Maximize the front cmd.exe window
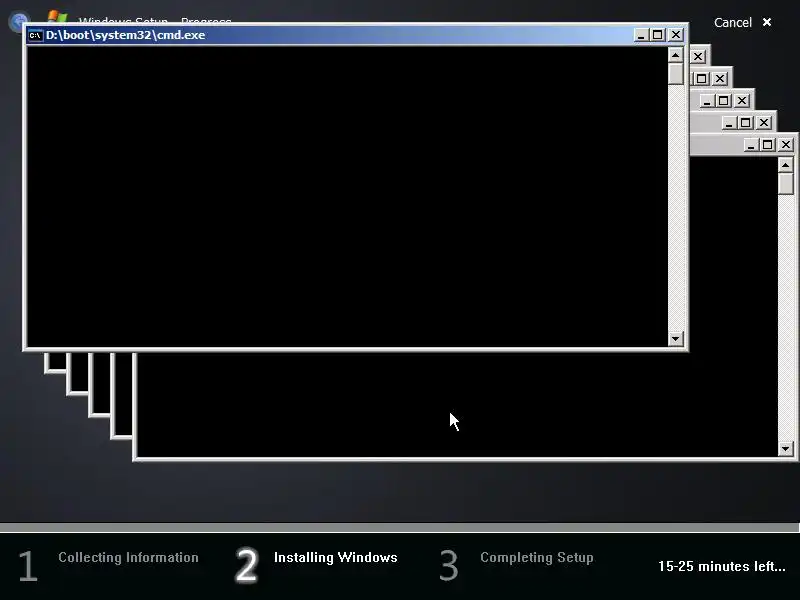Screen dimensions: 800x600 (658, 35)
